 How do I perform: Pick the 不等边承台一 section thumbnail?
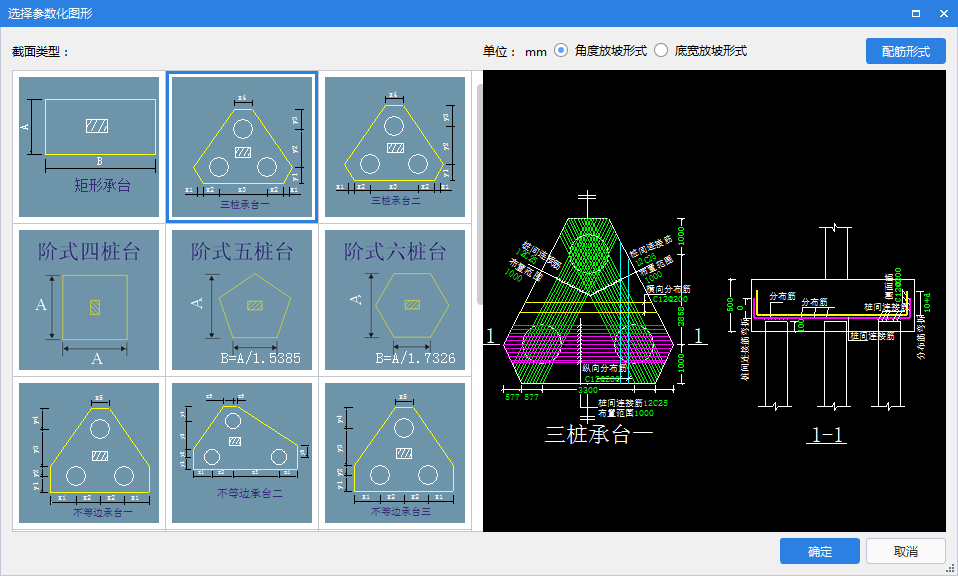[89, 453]
